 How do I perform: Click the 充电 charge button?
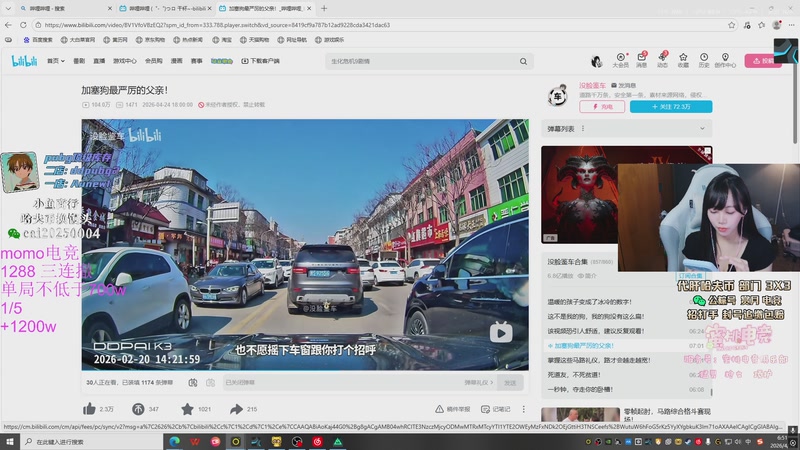tap(602, 107)
